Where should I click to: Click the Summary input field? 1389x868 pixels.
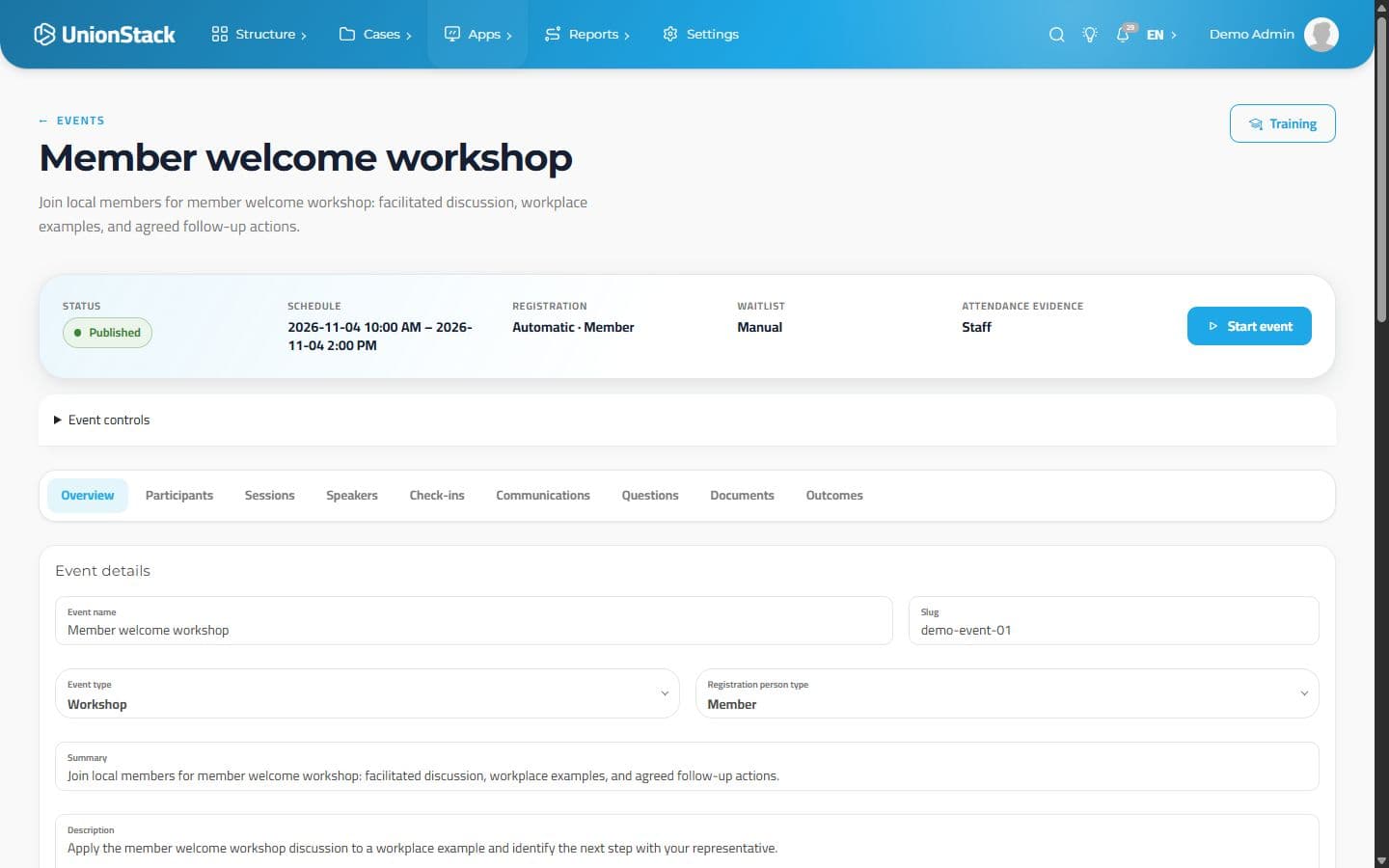687,767
